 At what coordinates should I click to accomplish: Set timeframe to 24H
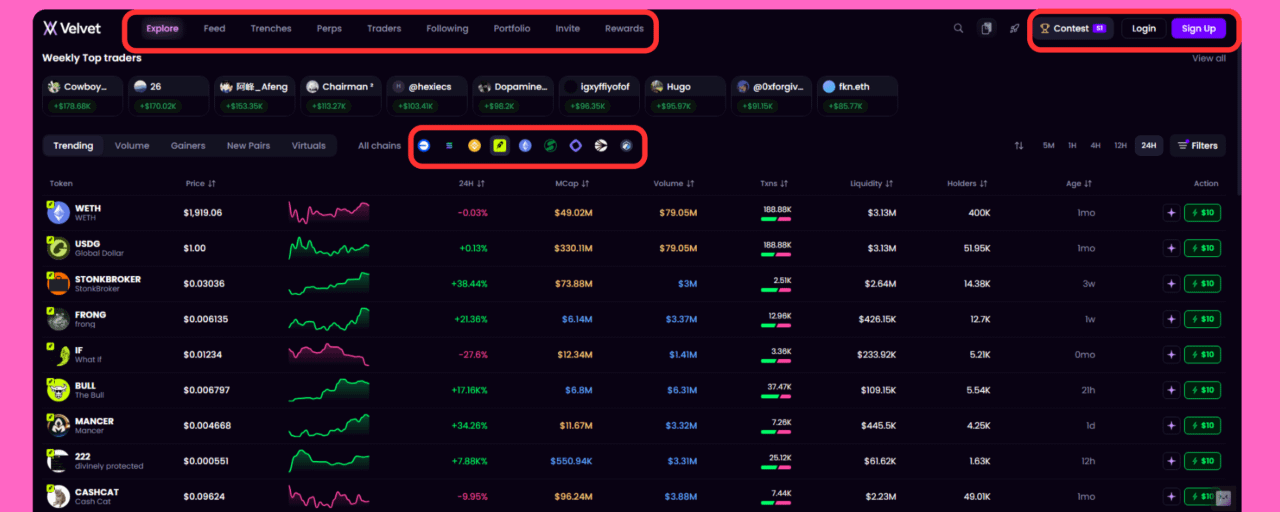point(1149,146)
